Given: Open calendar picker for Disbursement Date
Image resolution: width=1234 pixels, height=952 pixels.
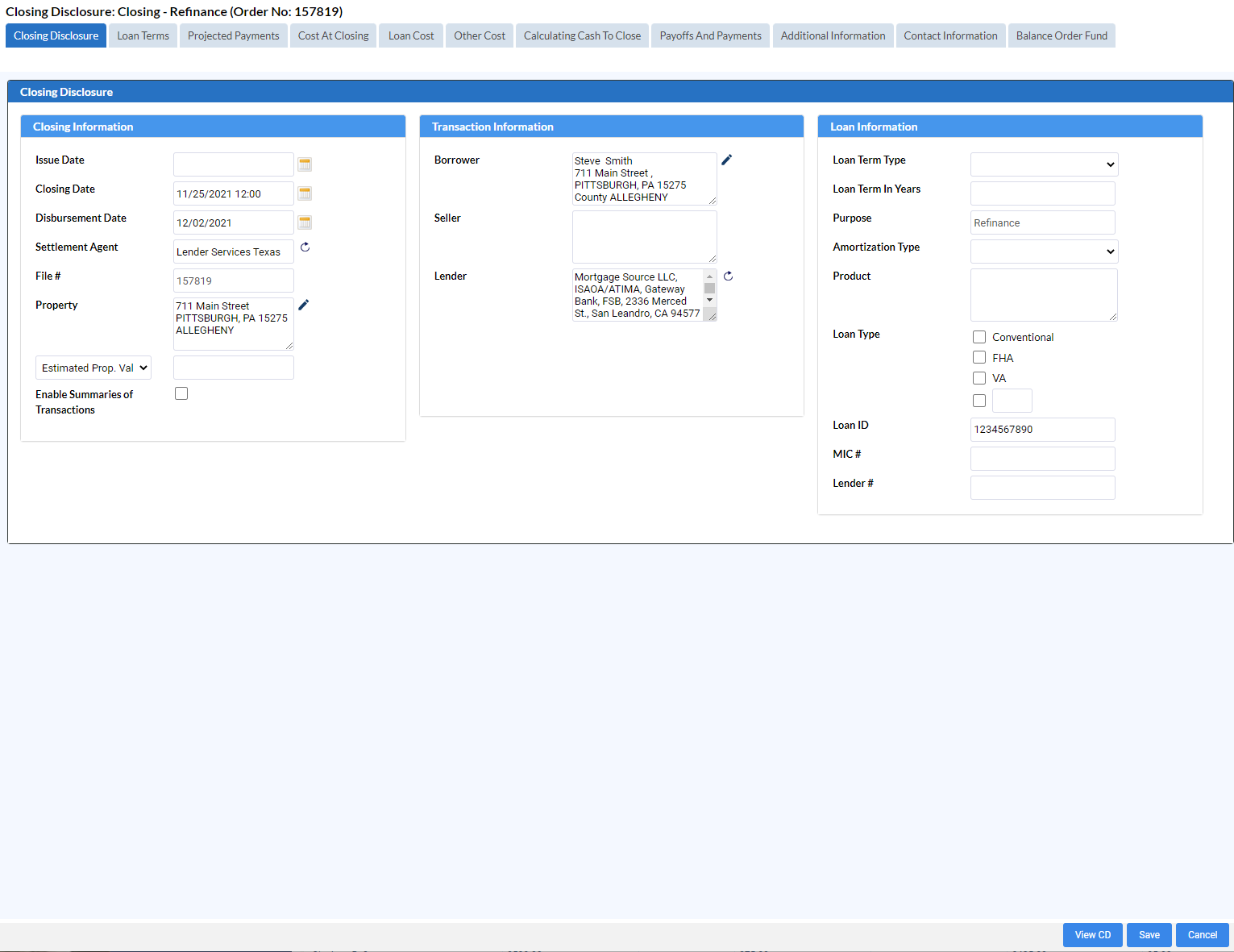Looking at the screenshot, I should (305, 222).
